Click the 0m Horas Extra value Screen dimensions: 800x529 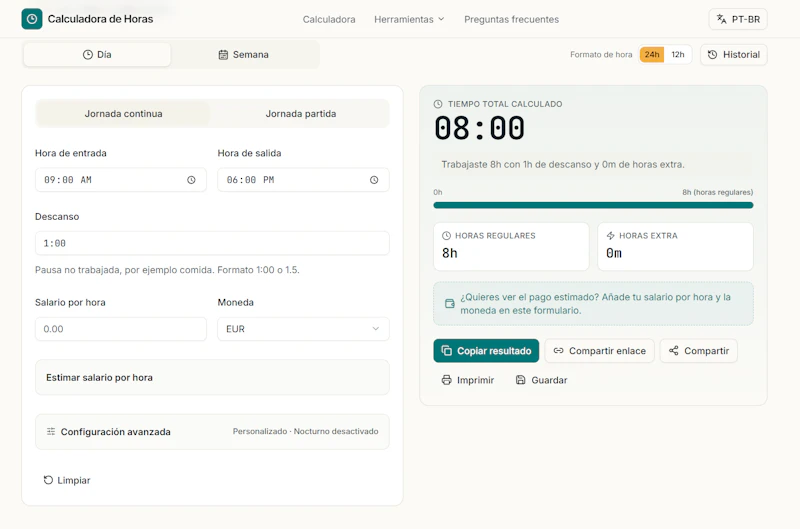pyautogui.click(x=614, y=253)
